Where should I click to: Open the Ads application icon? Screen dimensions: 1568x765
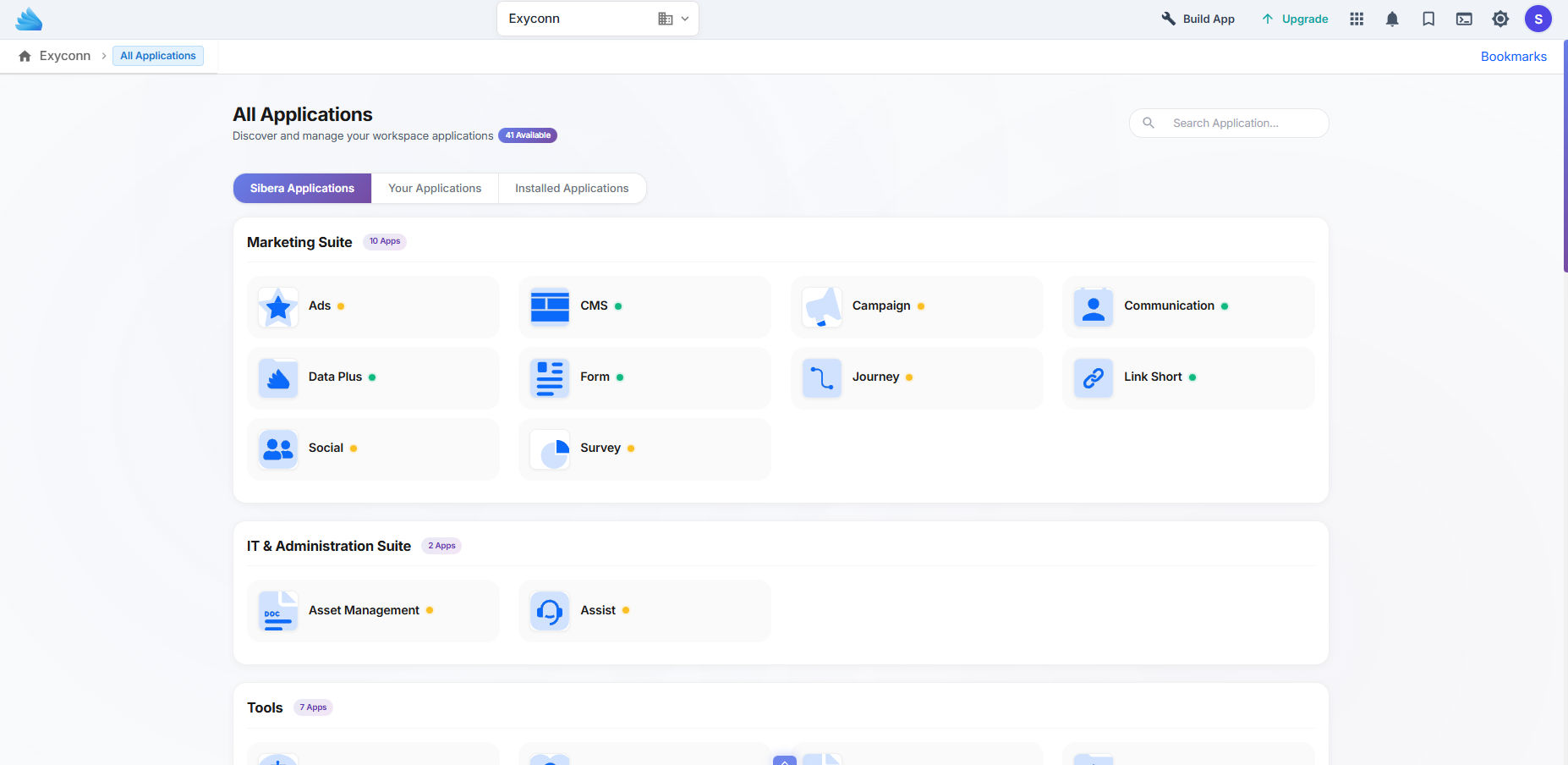click(x=277, y=306)
